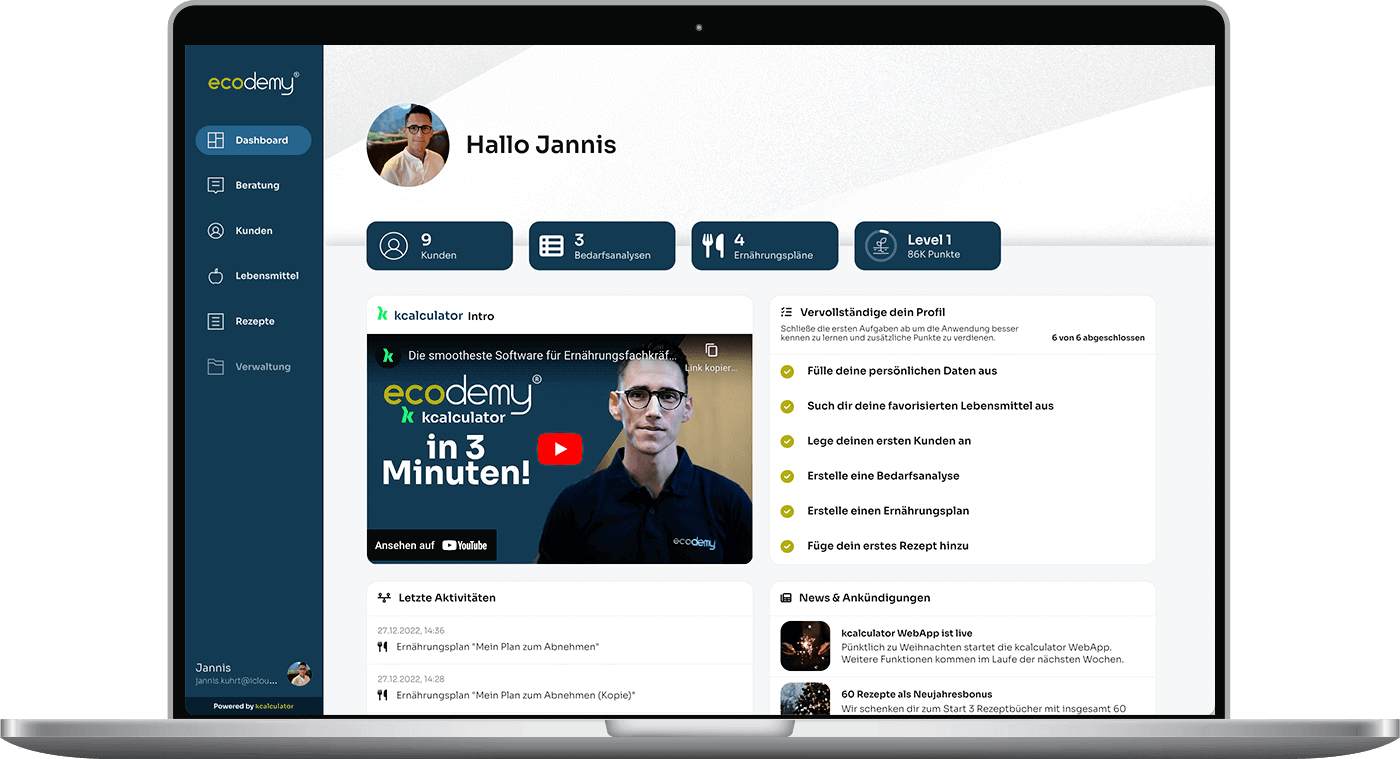The height and width of the screenshot is (759, 1400).
Task: Click the 4 Ernährungspläne stat card
Action: tap(764, 246)
